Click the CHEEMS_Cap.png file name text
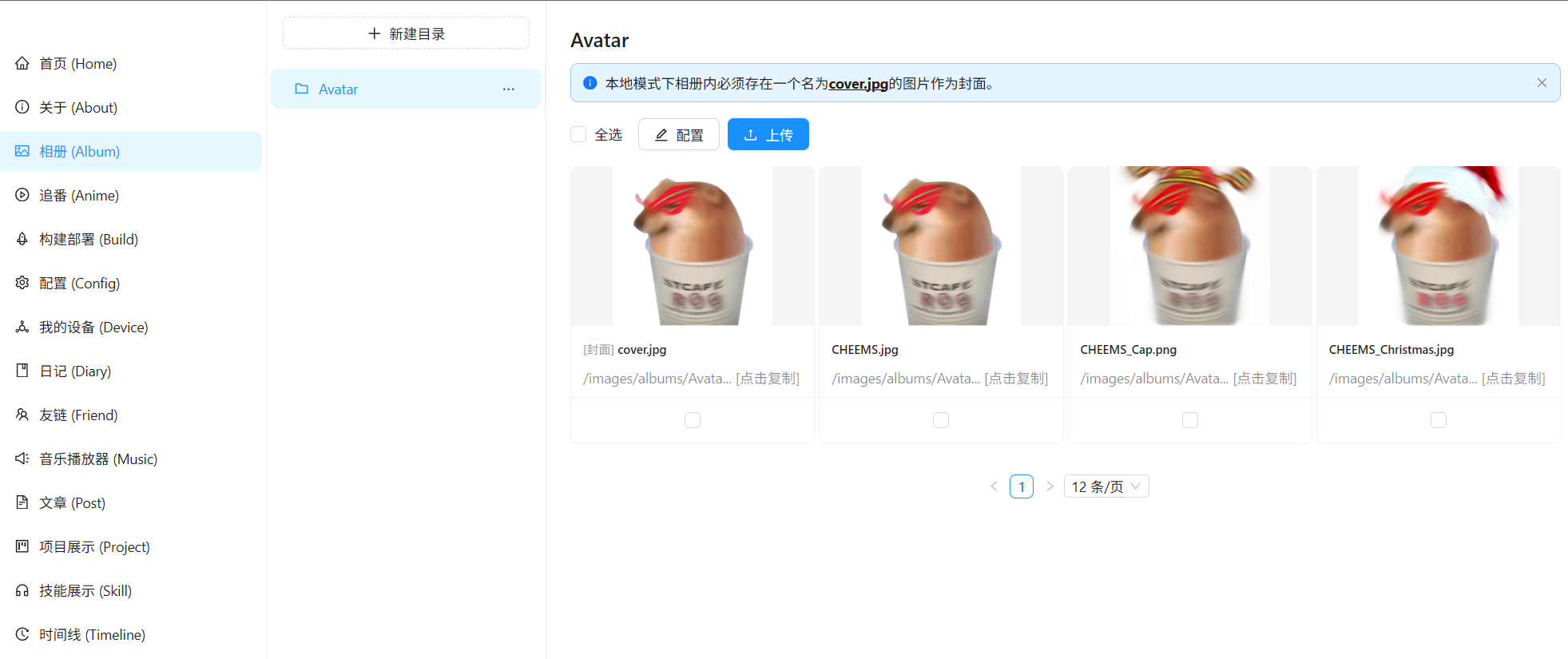The image size is (1568, 659). pos(1129,350)
